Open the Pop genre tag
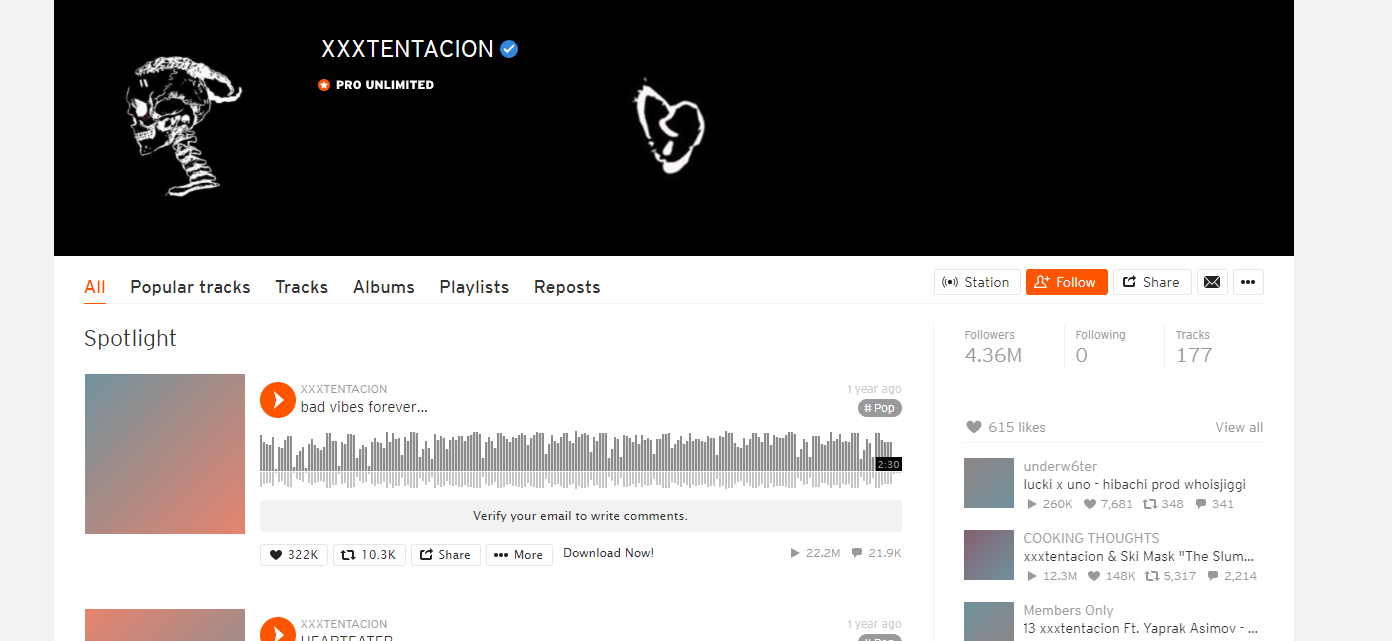Image resolution: width=1392 pixels, height=641 pixels. pos(880,408)
